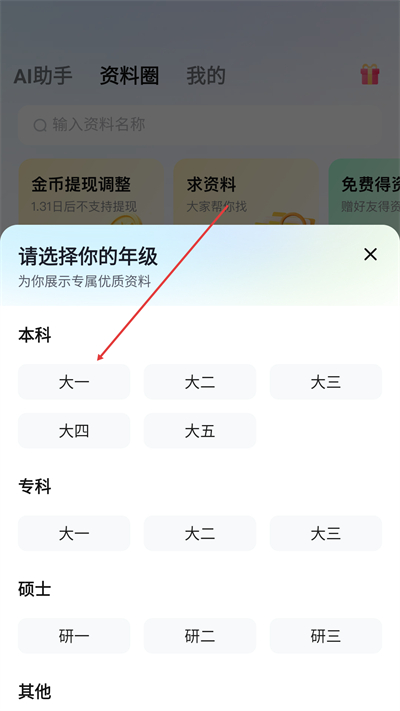
Task: Open the 求资料 card
Action: click(246, 192)
